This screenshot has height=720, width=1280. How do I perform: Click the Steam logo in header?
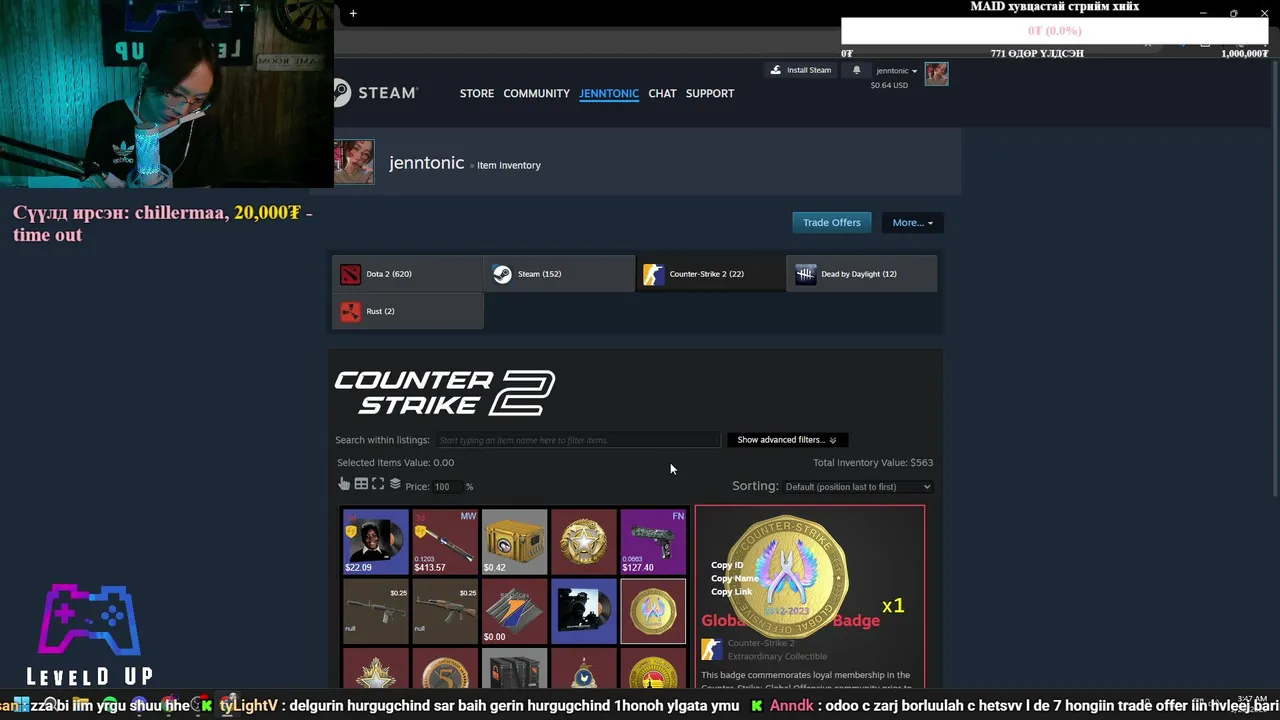point(375,93)
